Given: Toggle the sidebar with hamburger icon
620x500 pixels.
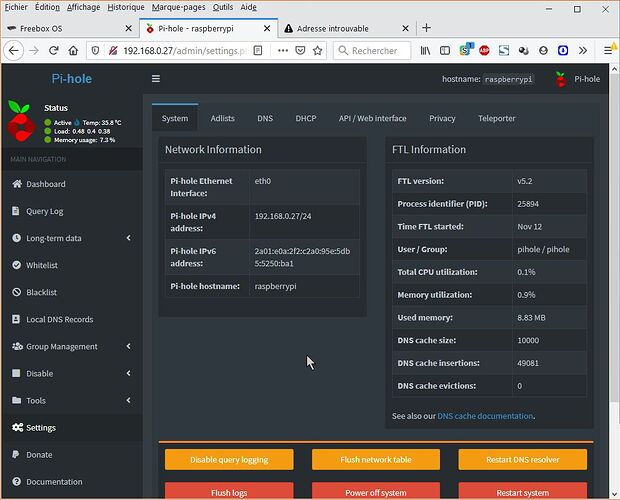Looking at the screenshot, I should coord(156,79).
